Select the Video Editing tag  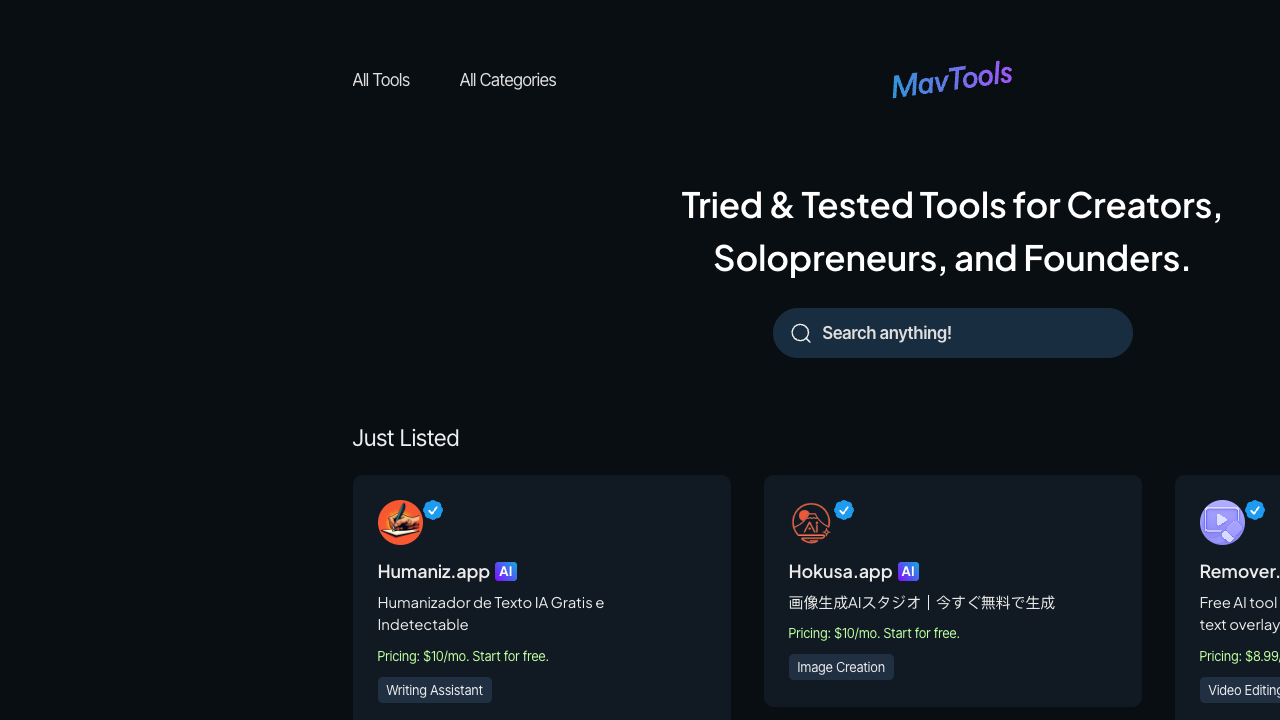click(x=1240, y=690)
